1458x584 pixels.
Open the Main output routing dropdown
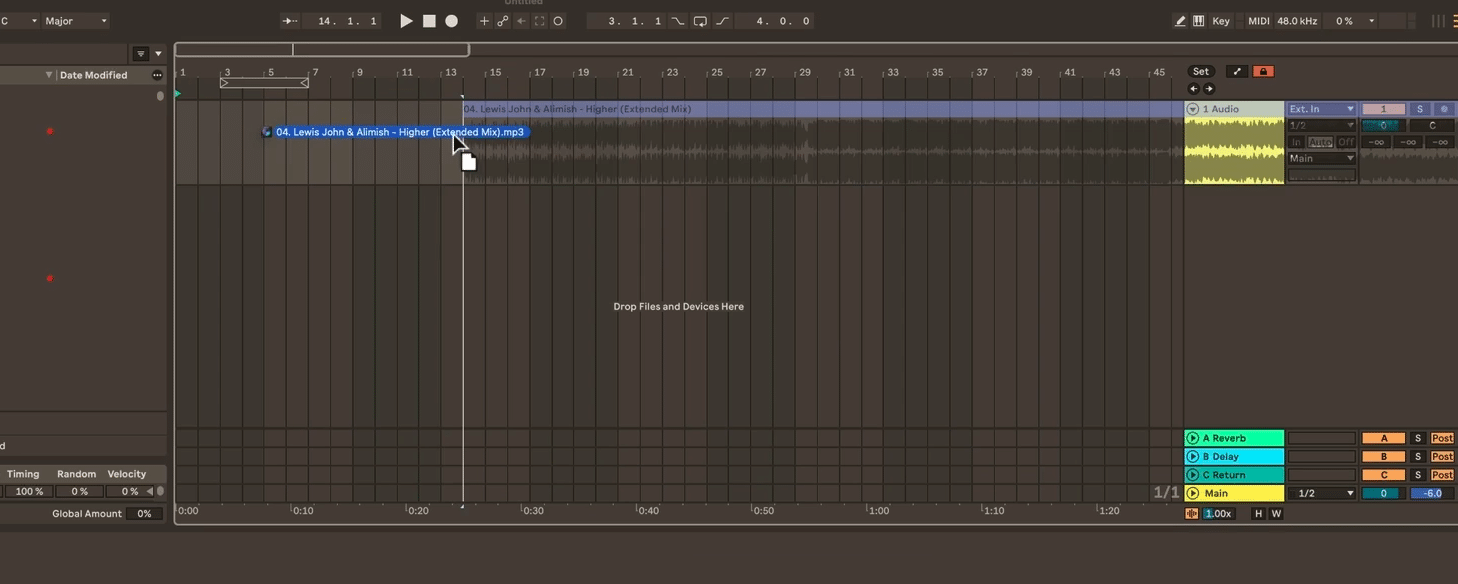click(x=1320, y=157)
